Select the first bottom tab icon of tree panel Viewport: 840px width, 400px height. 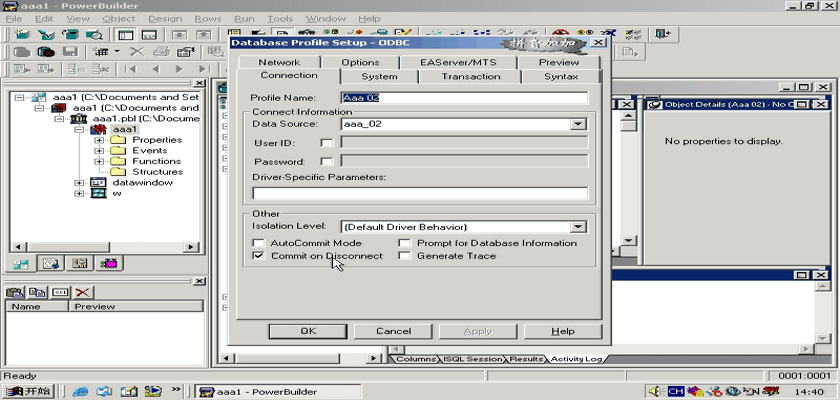[22, 263]
